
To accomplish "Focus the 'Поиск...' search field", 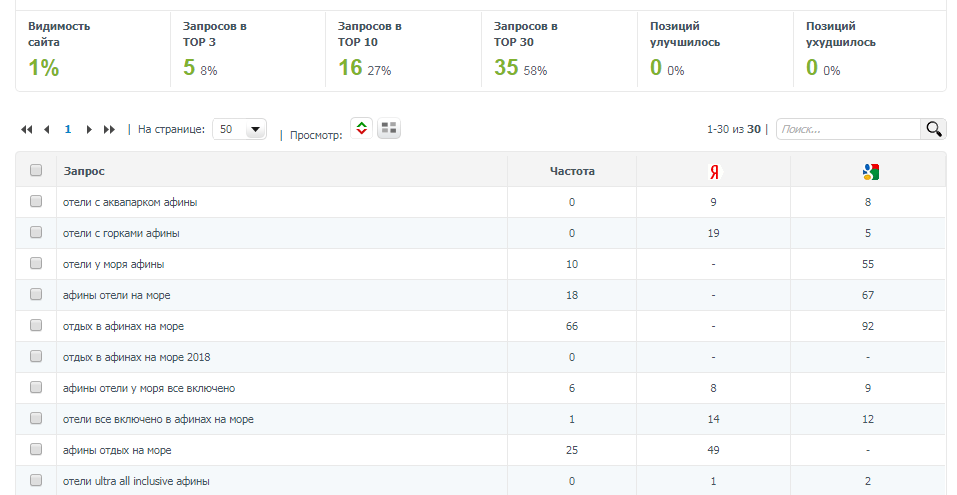I will tap(847, 129).
